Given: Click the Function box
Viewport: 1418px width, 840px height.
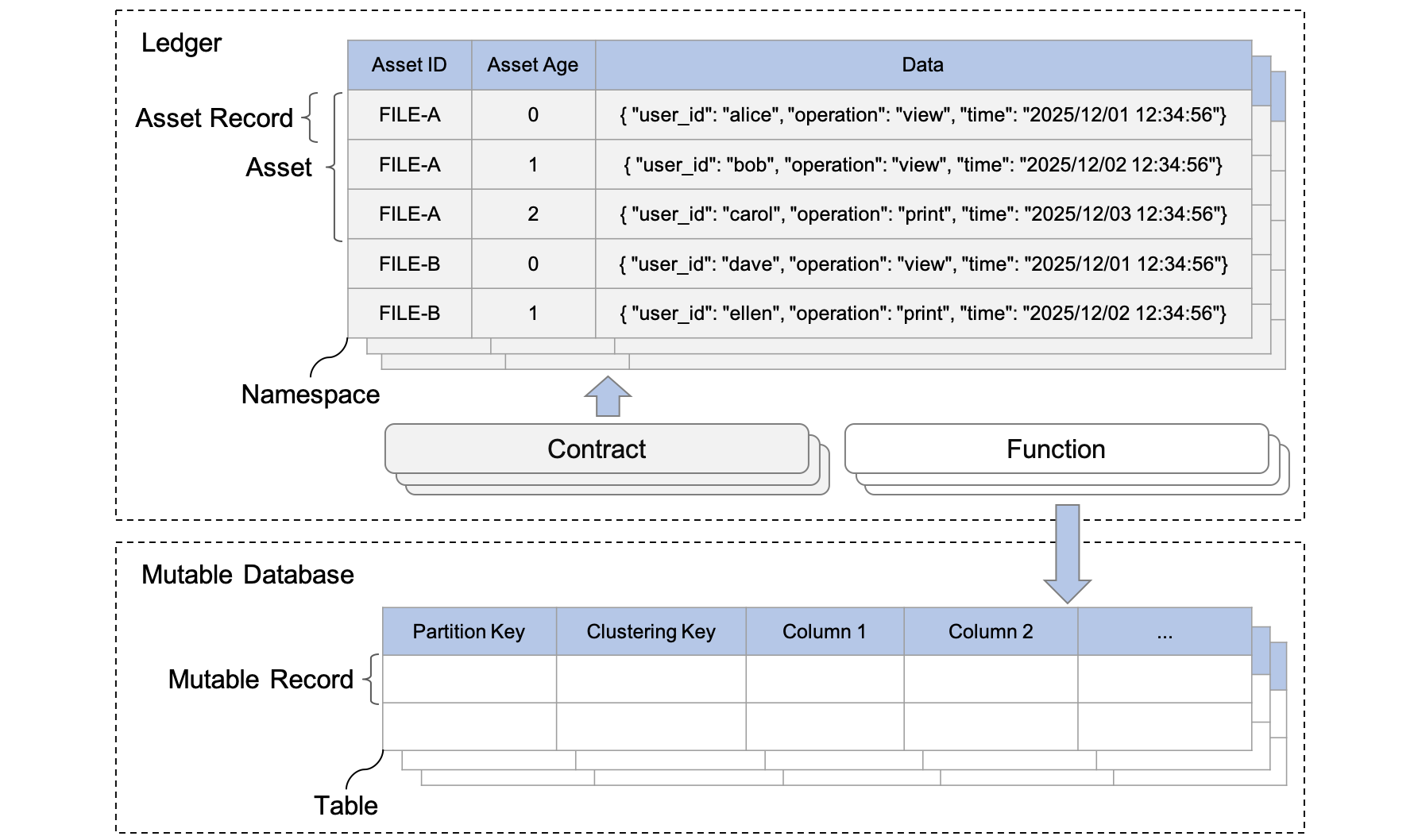Looking at the screenshot, I should pos(1056,449).
